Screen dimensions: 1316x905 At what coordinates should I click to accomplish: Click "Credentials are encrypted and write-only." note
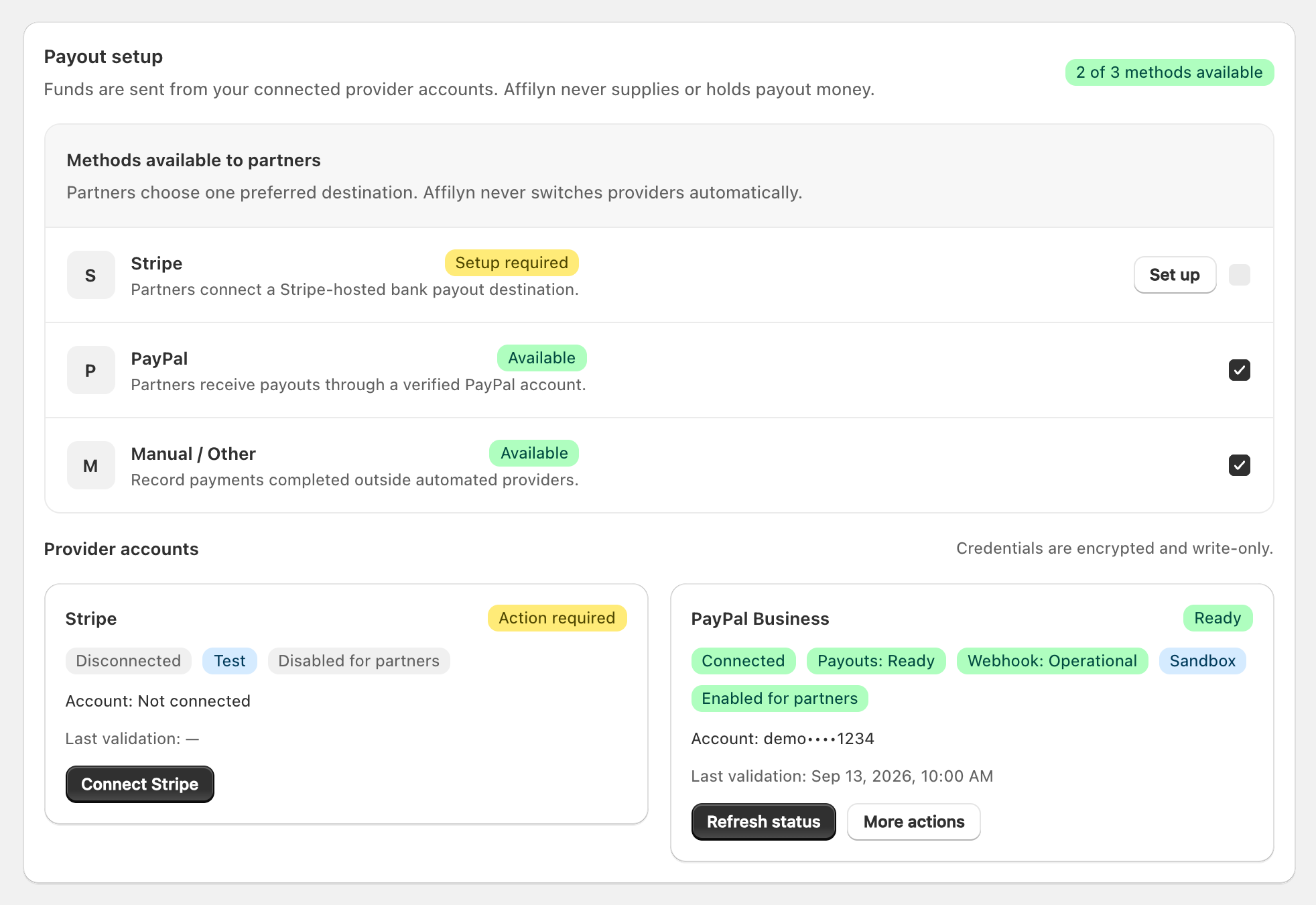(1114, 548)
